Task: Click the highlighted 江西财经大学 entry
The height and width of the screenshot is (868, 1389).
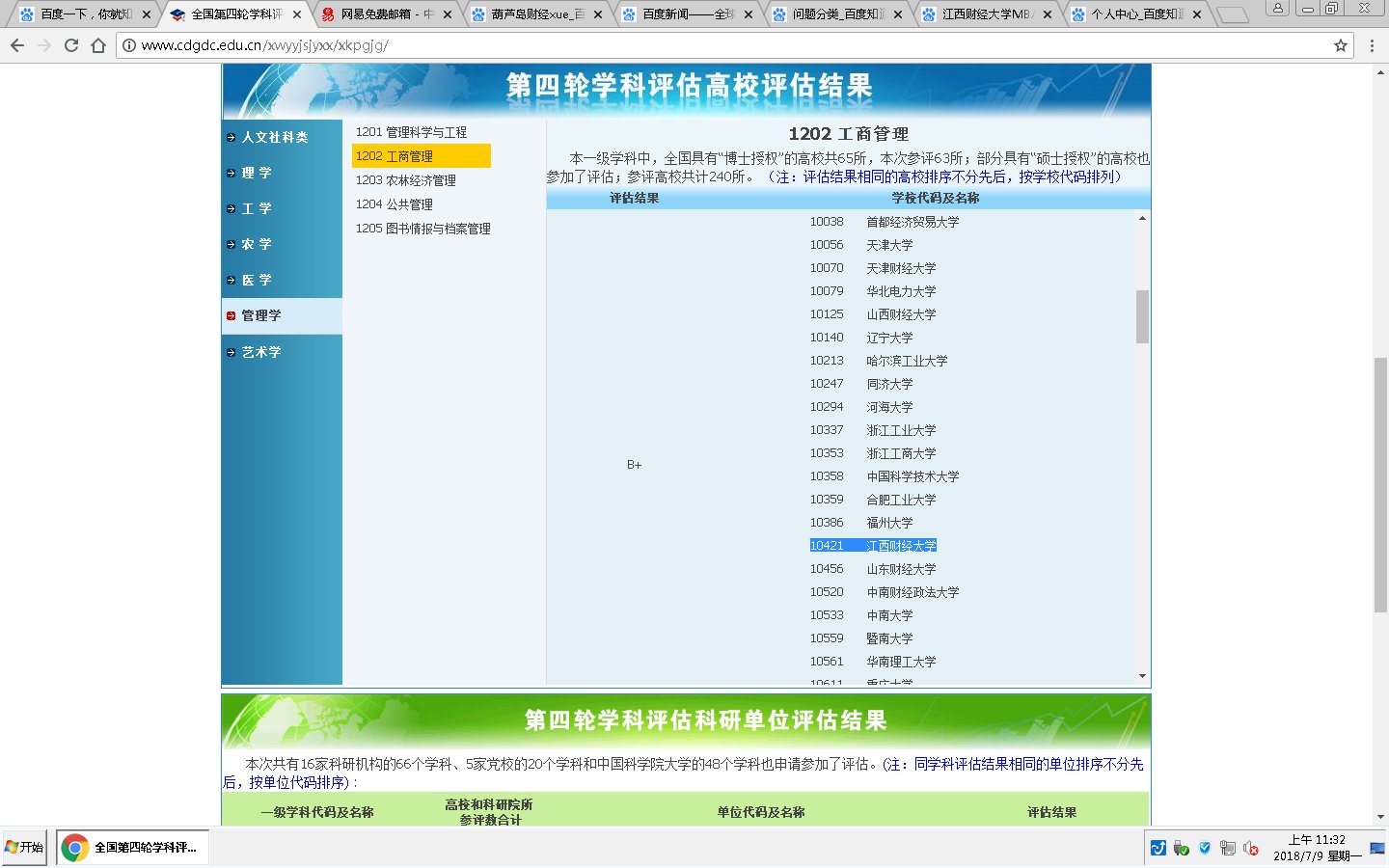Action: pos(873,545)
